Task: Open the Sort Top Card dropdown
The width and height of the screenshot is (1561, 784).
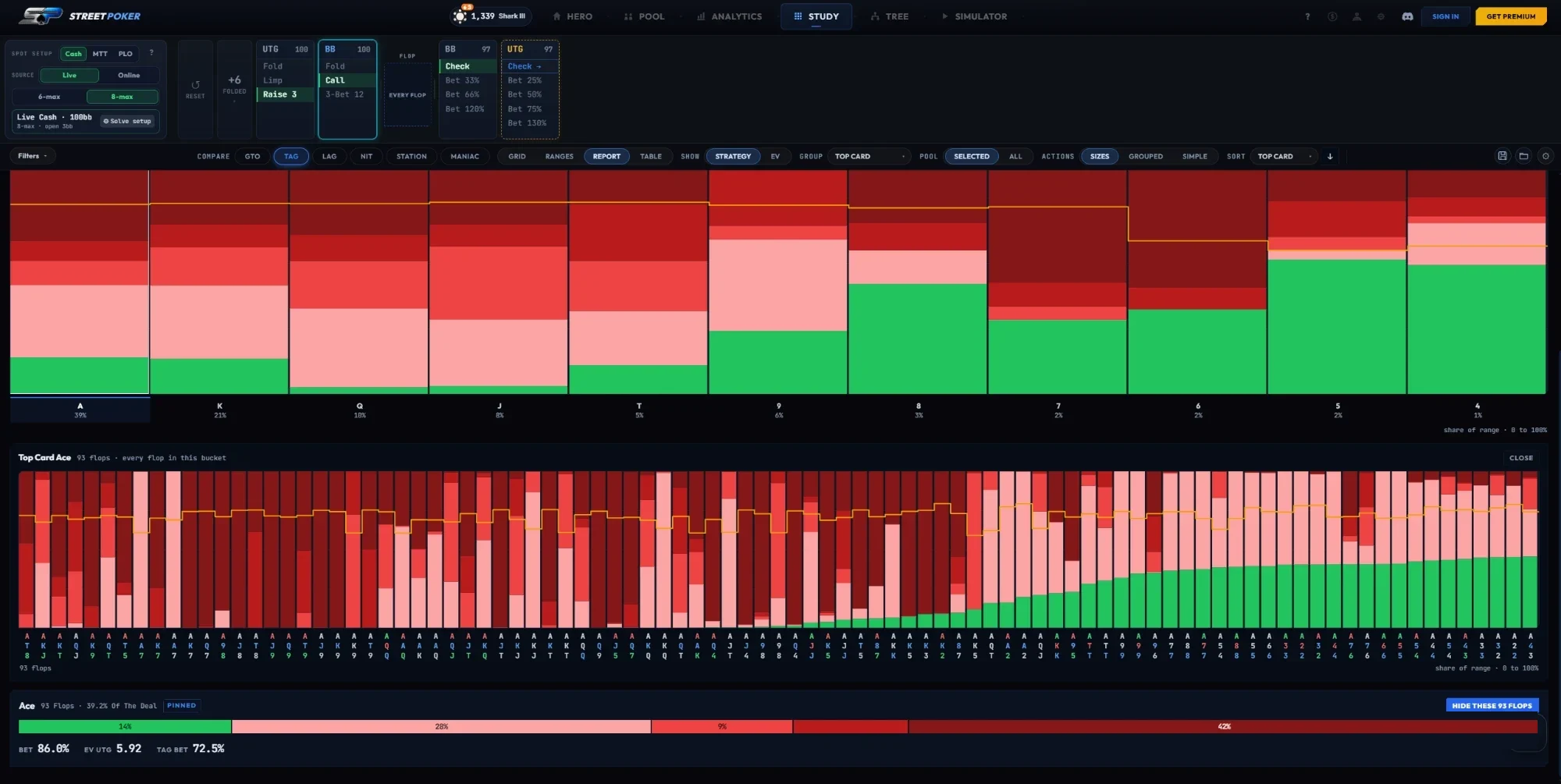Action: [x=1283, y=156]
